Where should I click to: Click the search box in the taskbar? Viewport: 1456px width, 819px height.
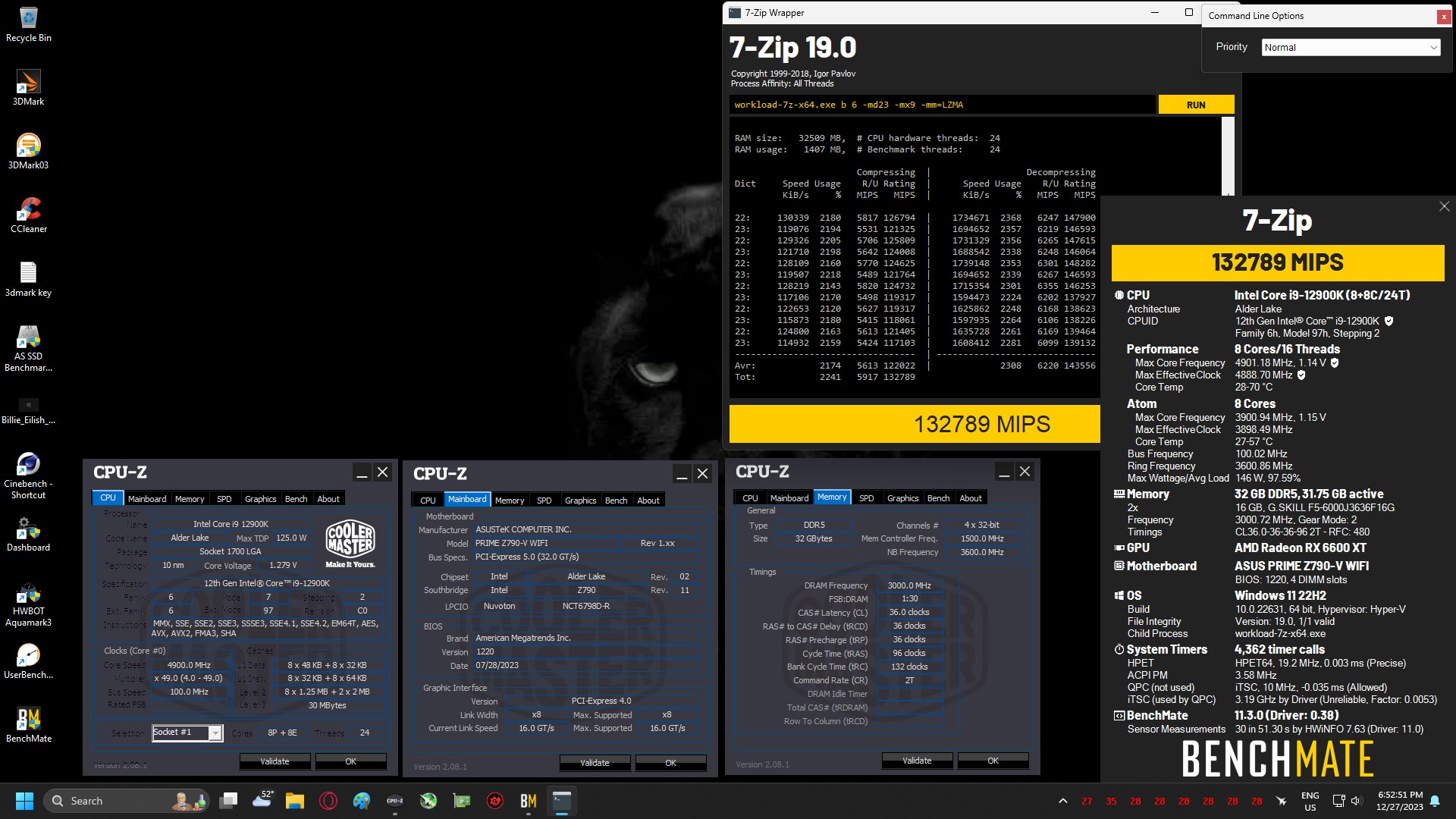127,801
